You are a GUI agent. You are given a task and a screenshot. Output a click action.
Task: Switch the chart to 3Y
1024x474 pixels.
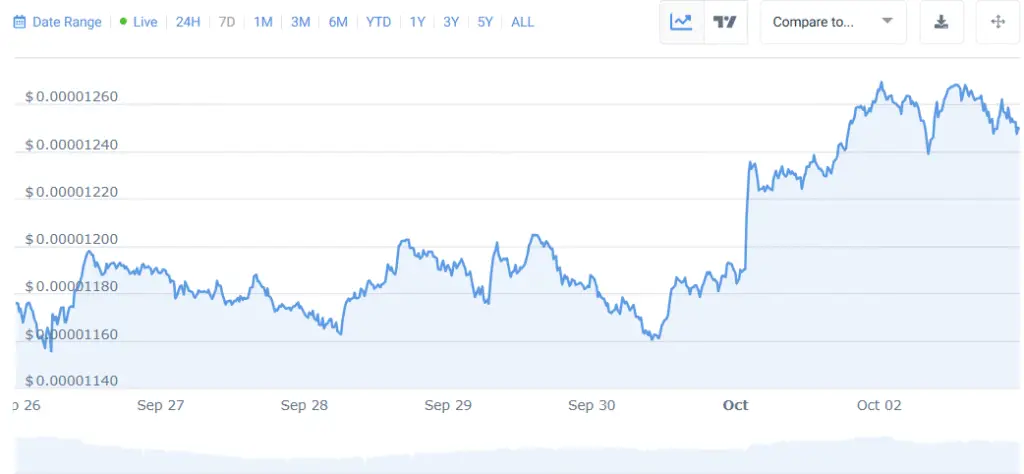451,22
